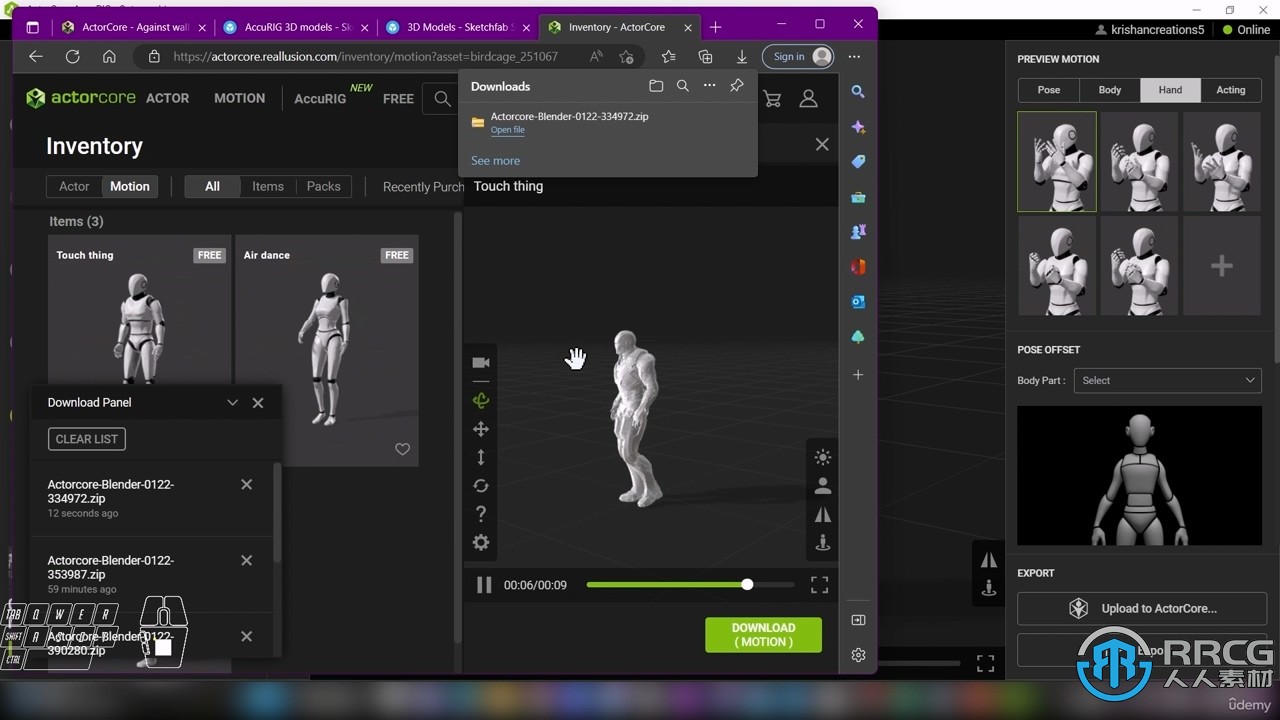This screenshot has width=1280, height=720.
Task: Select the Motion inventory filter
Action: (x=130, y=186)
